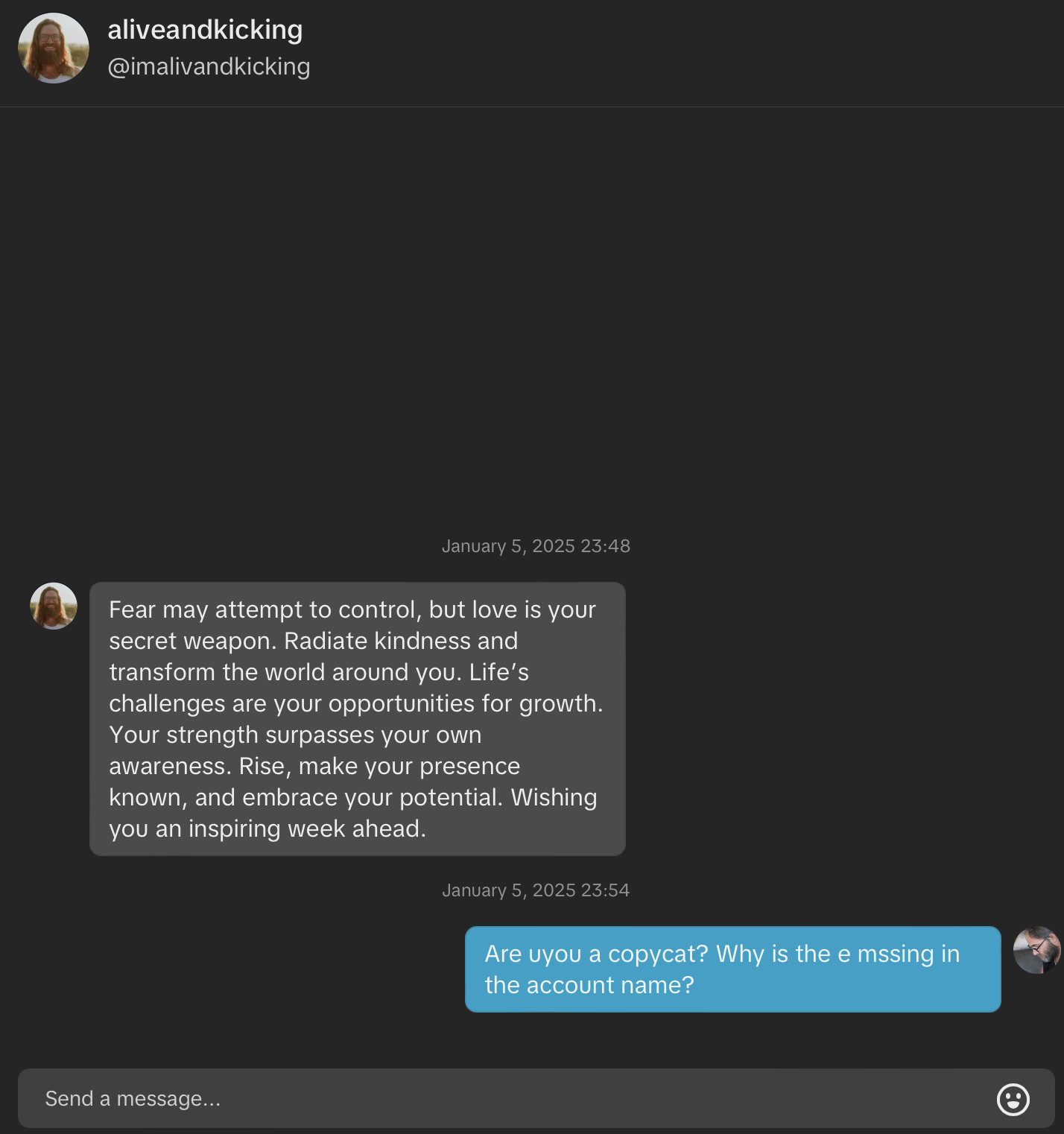Click your own avatar beside the blue message

(x=1036, y=950)
